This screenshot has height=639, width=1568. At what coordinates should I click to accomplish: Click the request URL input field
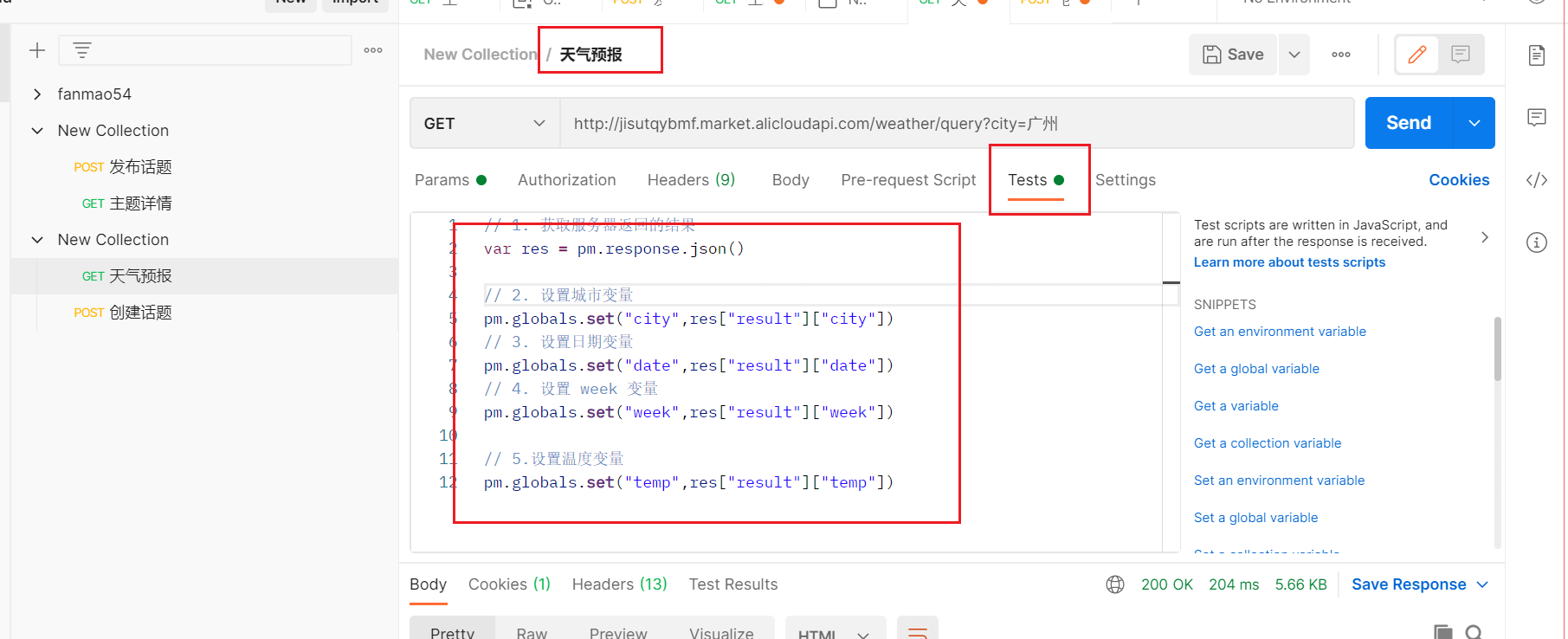pyautogui.click(x=957, y=123)
